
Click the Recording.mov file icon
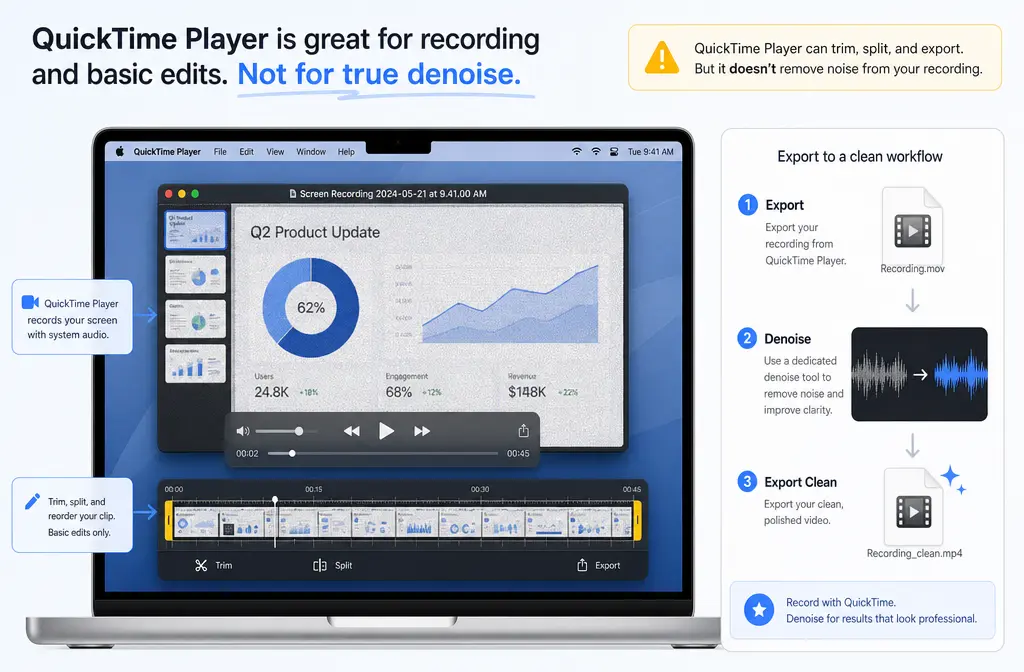click(912, 225)
